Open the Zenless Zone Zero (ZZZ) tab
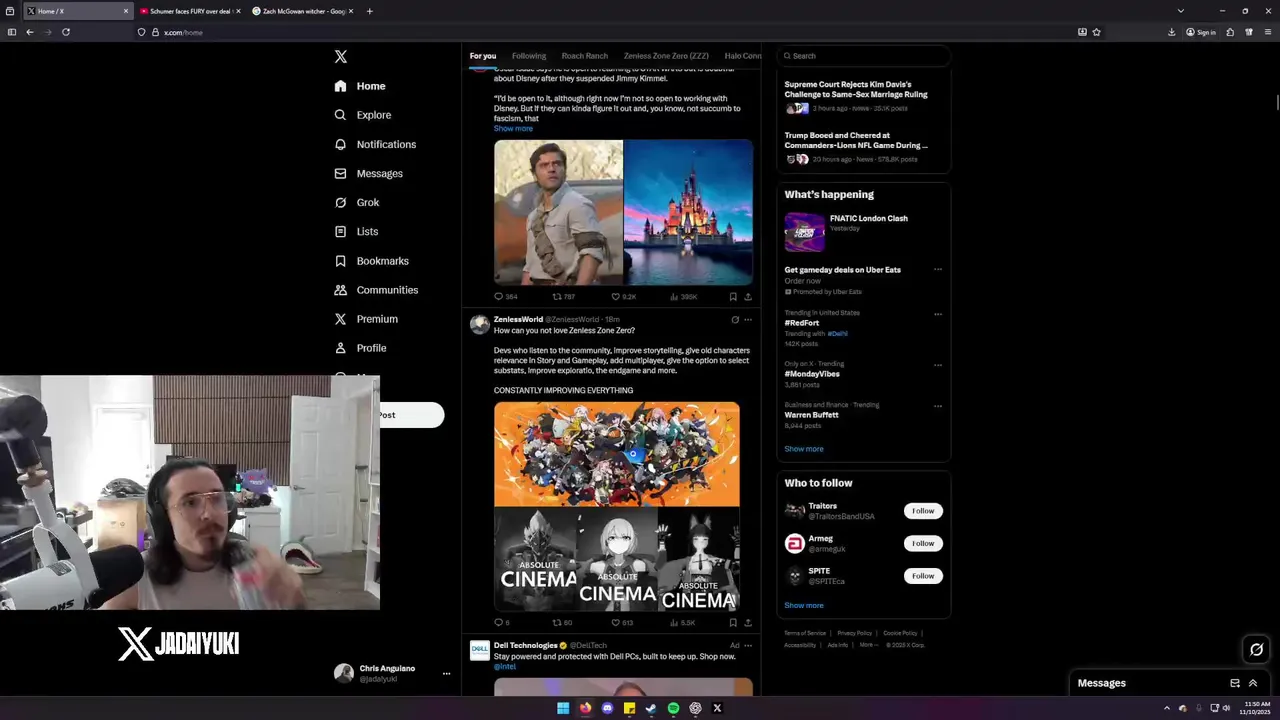This screenshot has width=1280, height=720. tap(666, 56)
